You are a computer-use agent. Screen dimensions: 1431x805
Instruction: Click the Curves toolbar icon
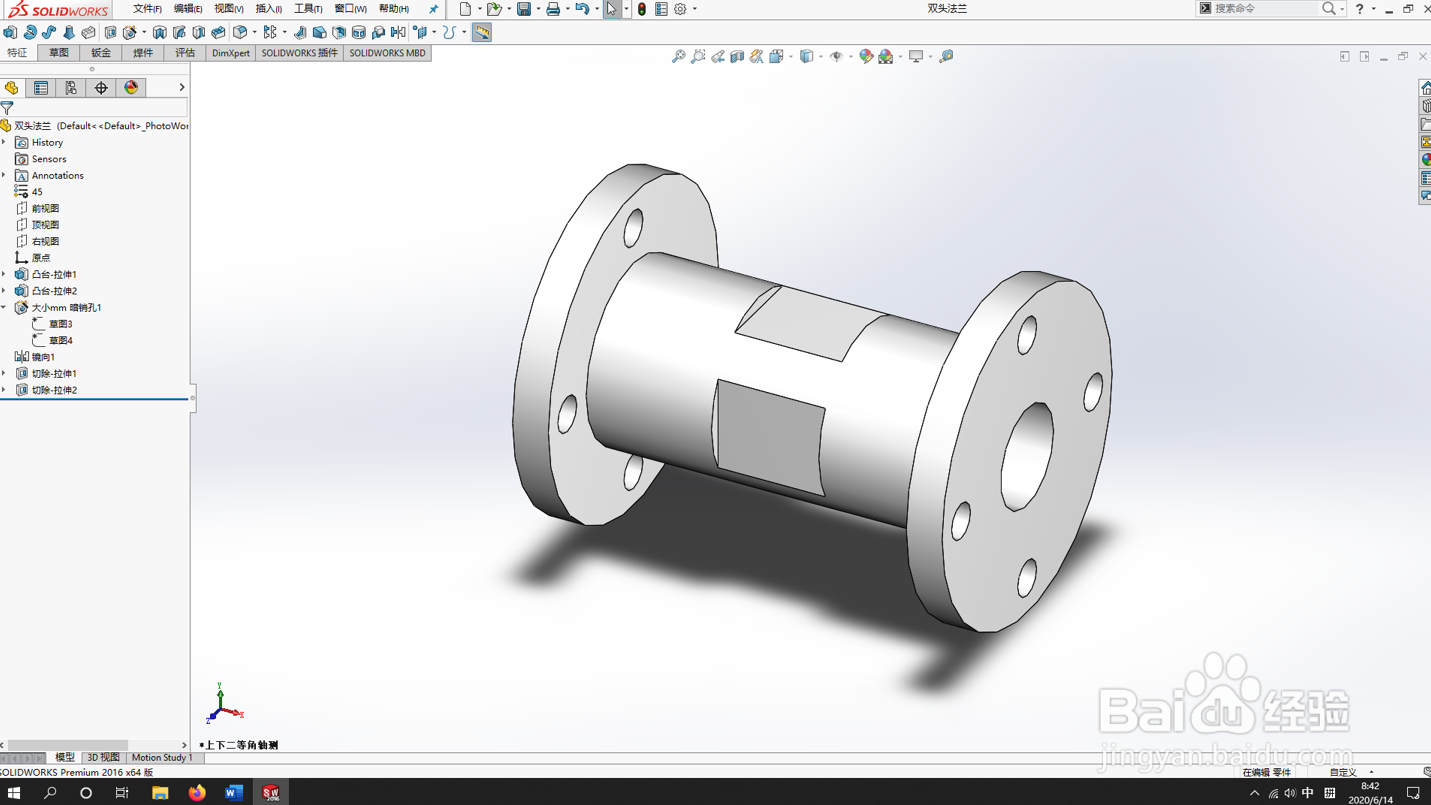tap(450, 32)
